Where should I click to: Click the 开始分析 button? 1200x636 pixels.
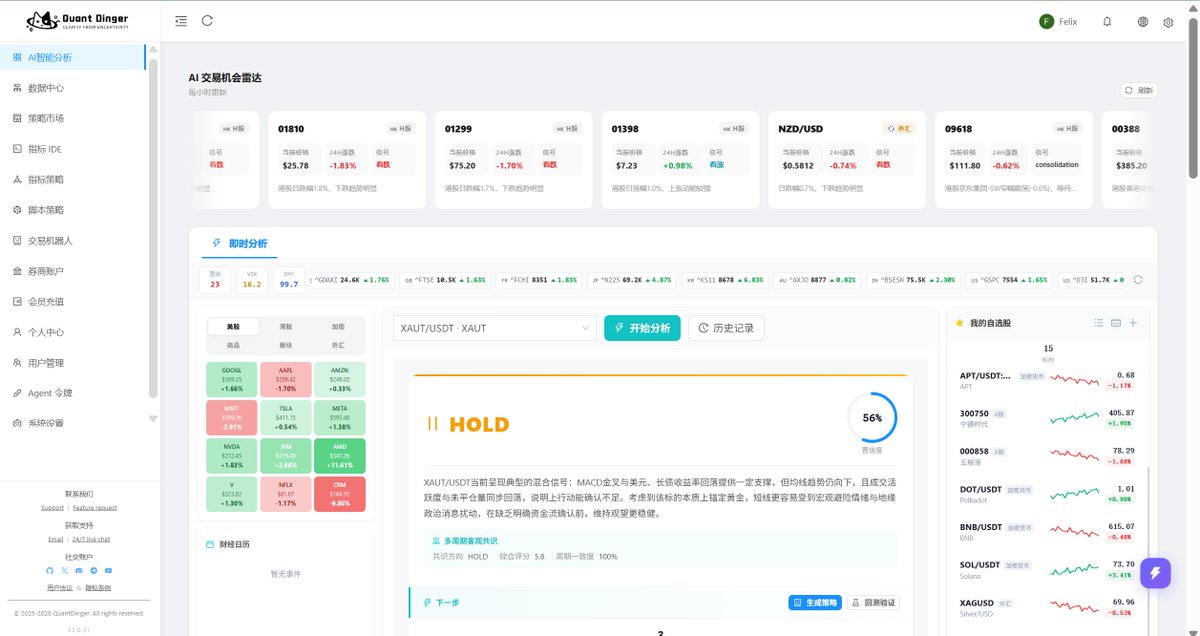point(642,328)
